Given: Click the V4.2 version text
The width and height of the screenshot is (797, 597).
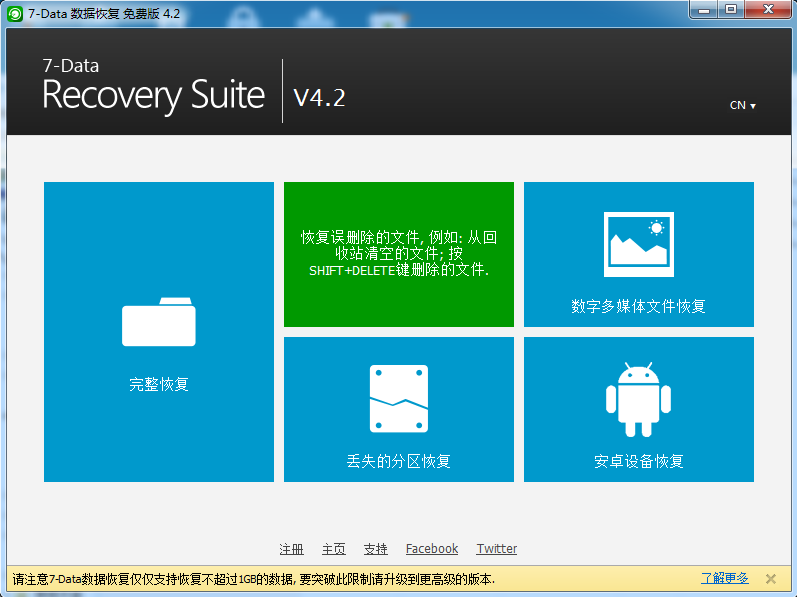Looking at the screenshot, I should [x=319, y=98].
